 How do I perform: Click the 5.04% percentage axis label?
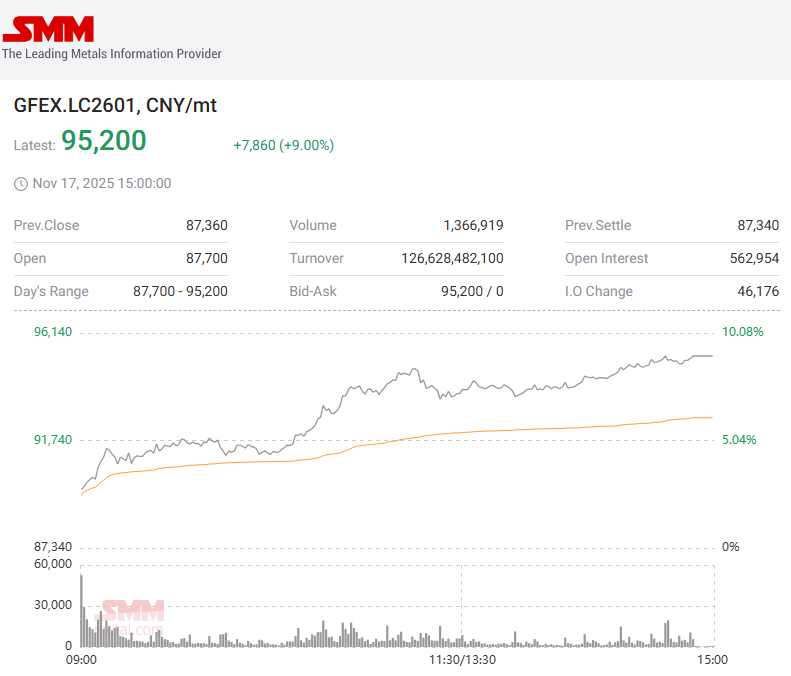tap(739, 440)
